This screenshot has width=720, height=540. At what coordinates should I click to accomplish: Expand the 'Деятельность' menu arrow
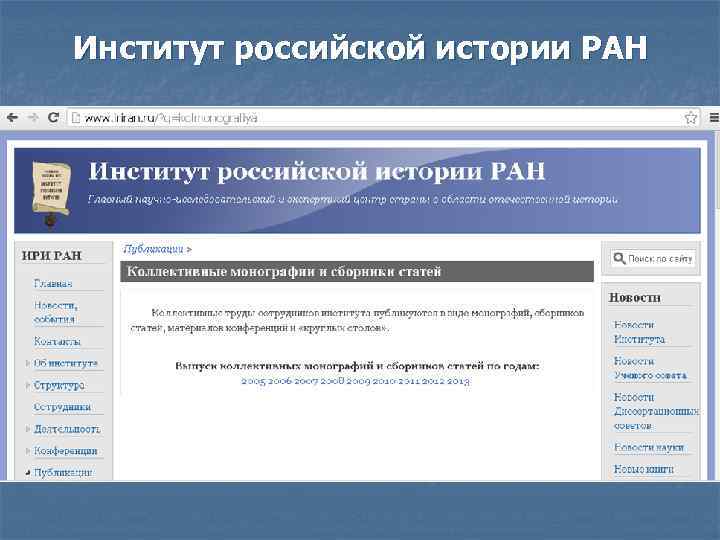point(28,429)
